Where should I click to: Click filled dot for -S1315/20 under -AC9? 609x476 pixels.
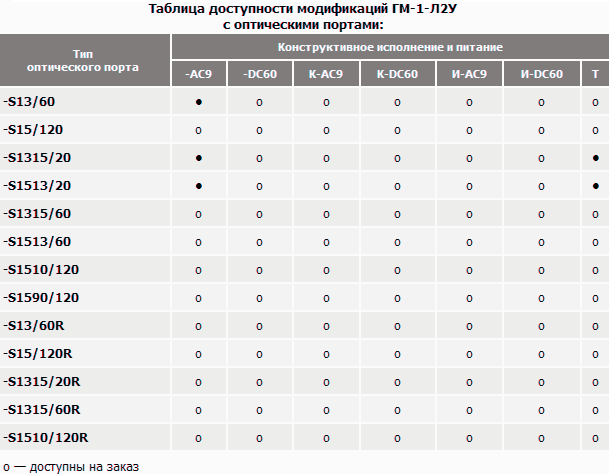tap(199, 158)
